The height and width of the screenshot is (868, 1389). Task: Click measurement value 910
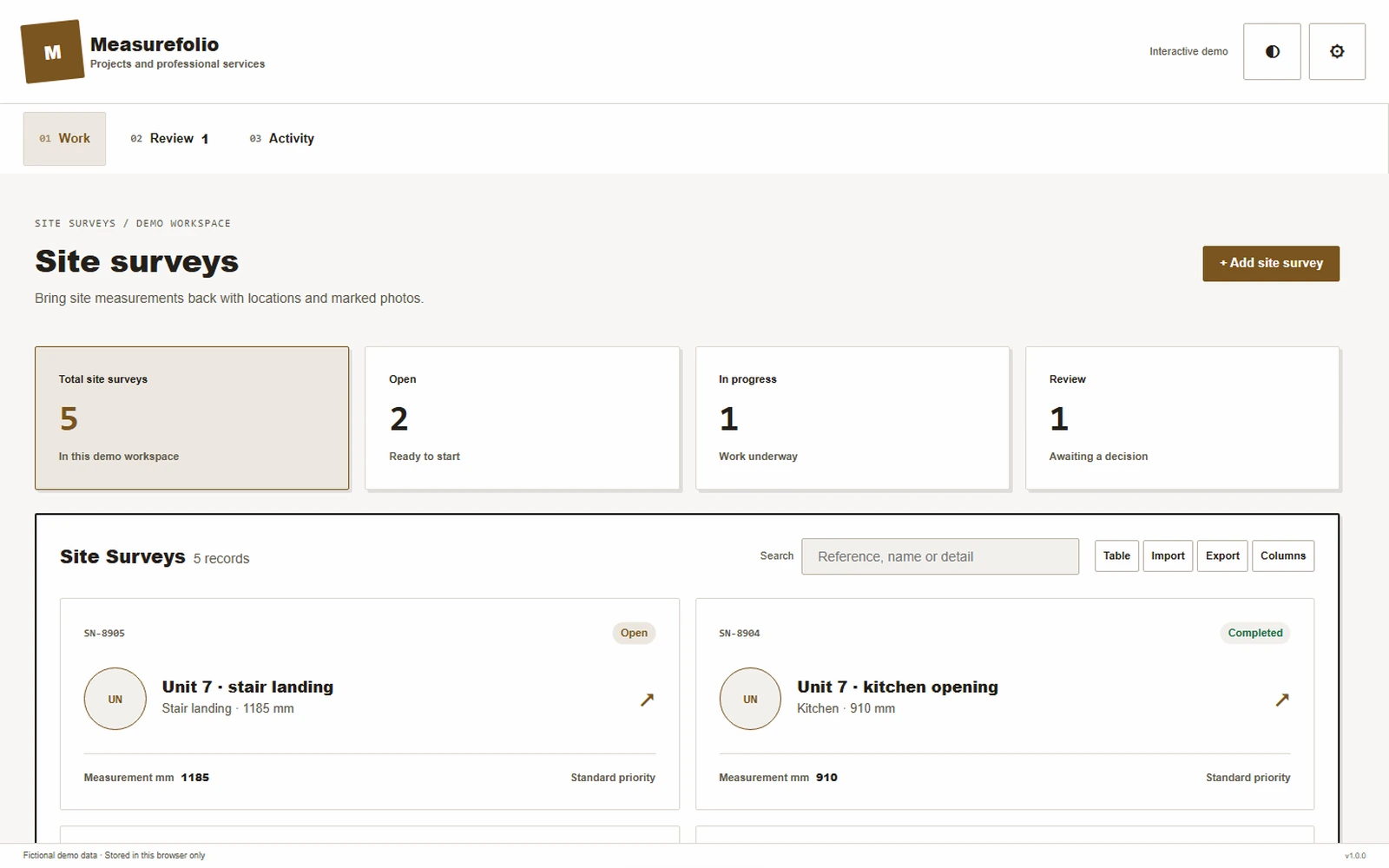tap(826, 778)
